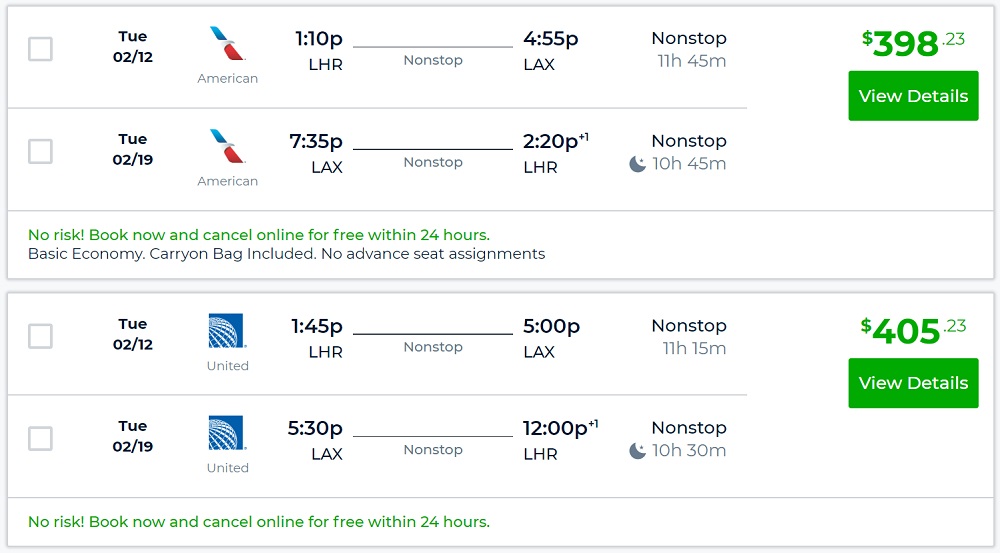1000x553 pixels.
Task: Click United logo on 02/12 flight
Action: (x=227, y=331)
